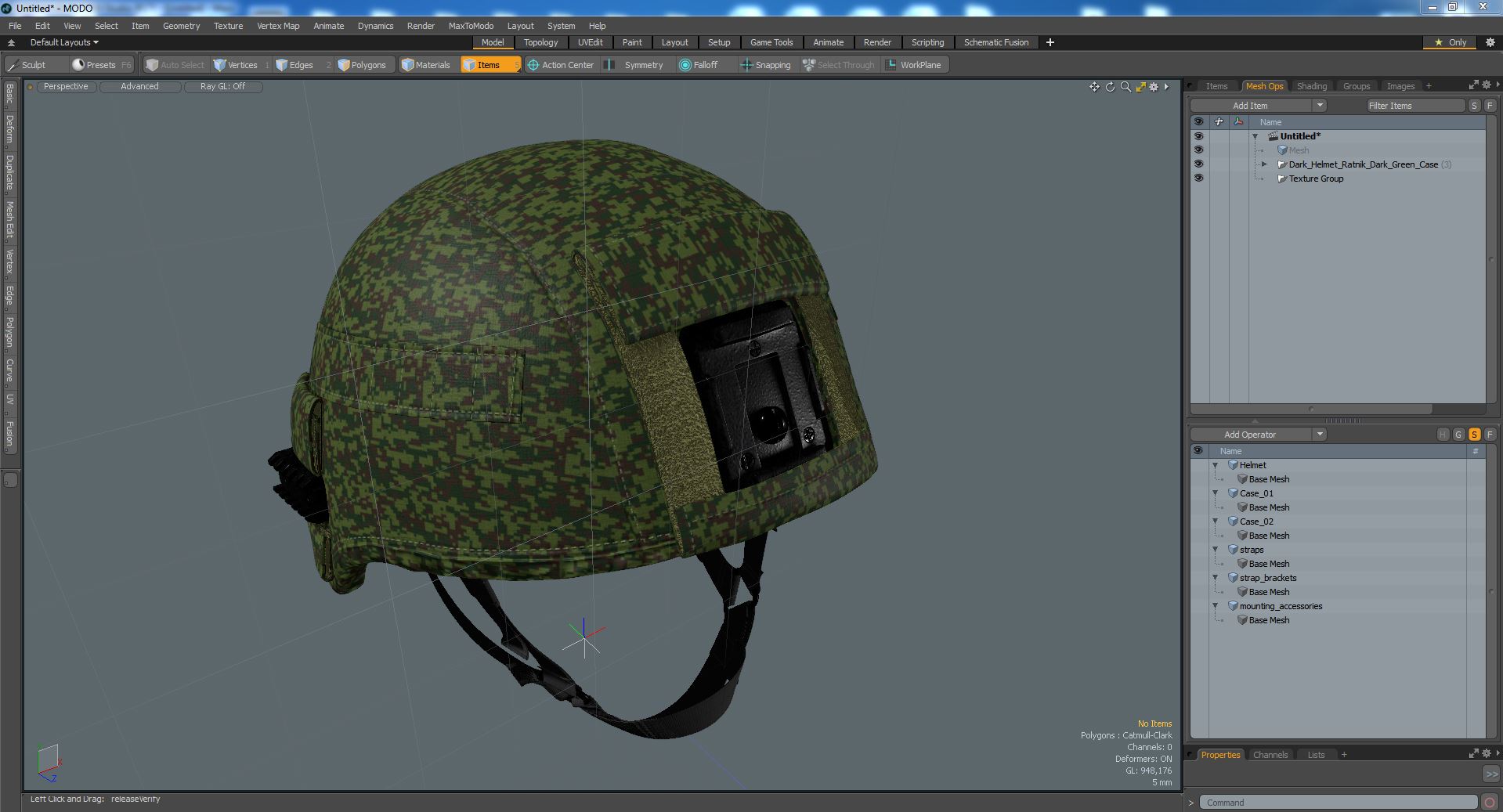Collapse the Case_01 operator stack
1503x812 pixels.
pyautogui.click(x=1216, y=493)
